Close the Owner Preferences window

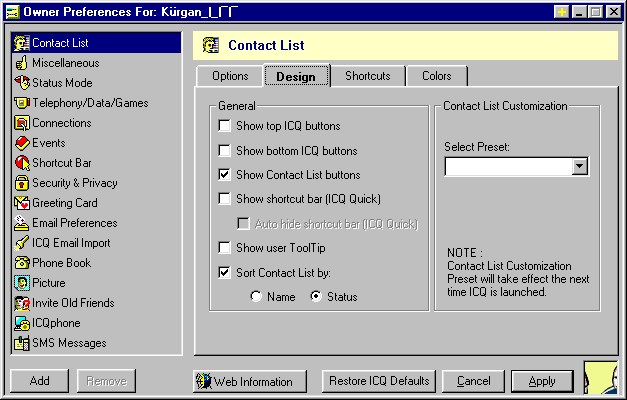613,12
